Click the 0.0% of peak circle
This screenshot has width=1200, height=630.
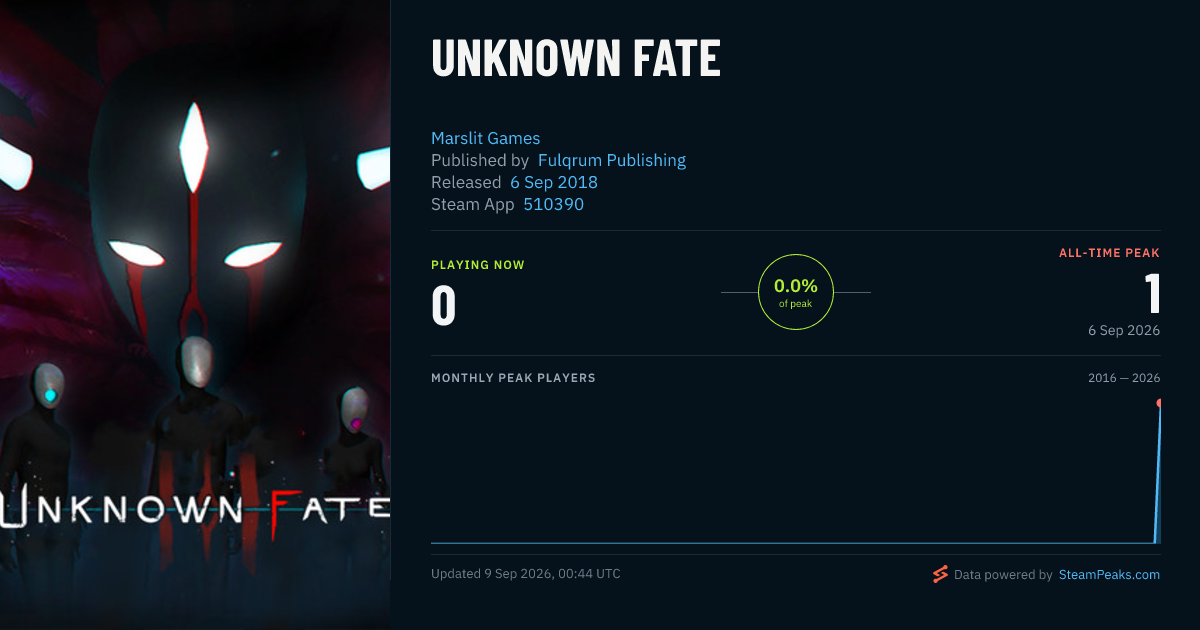[x=796, y=292]
